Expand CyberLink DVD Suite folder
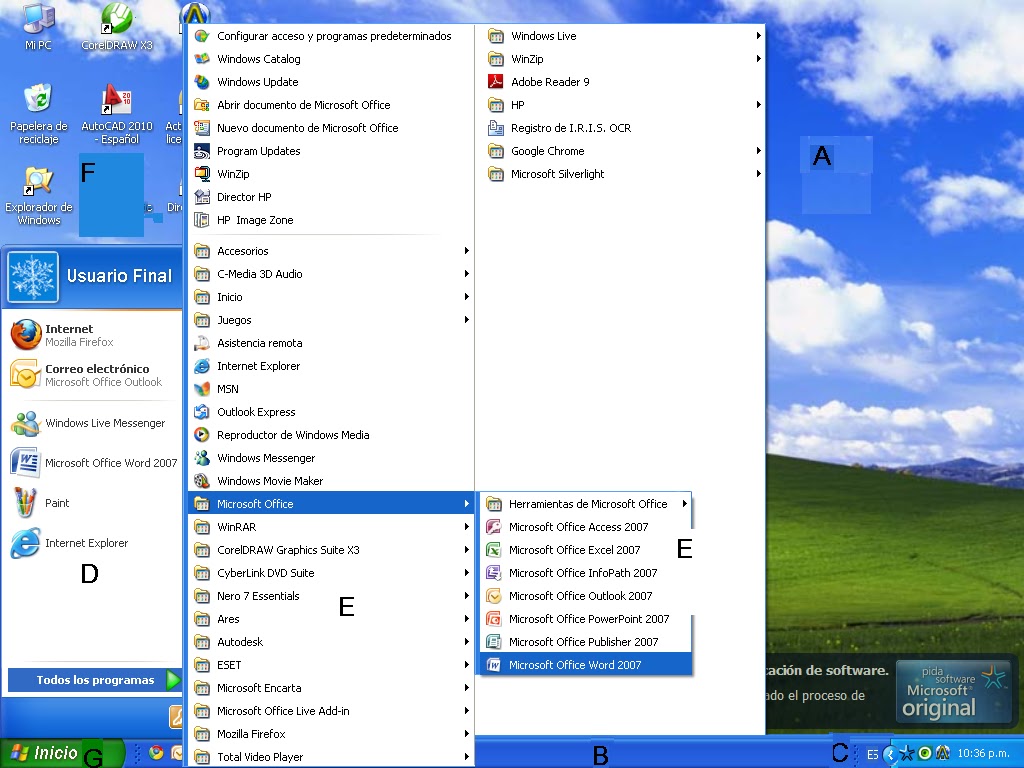 point(331,573)
